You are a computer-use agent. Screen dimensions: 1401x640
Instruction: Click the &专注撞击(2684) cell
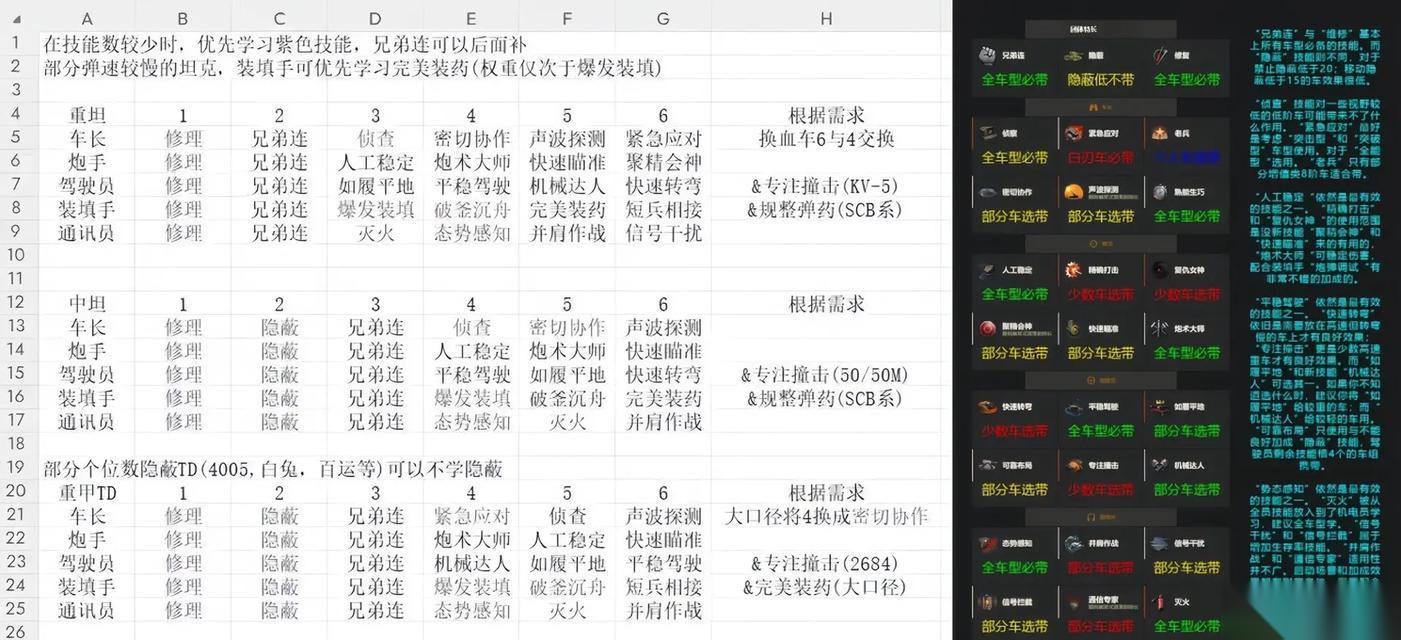coord(826,564)
